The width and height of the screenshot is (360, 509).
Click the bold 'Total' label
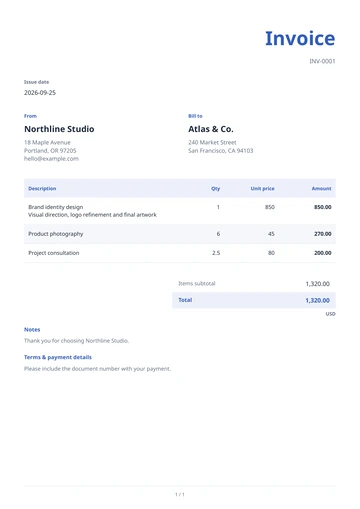(185, 300)
